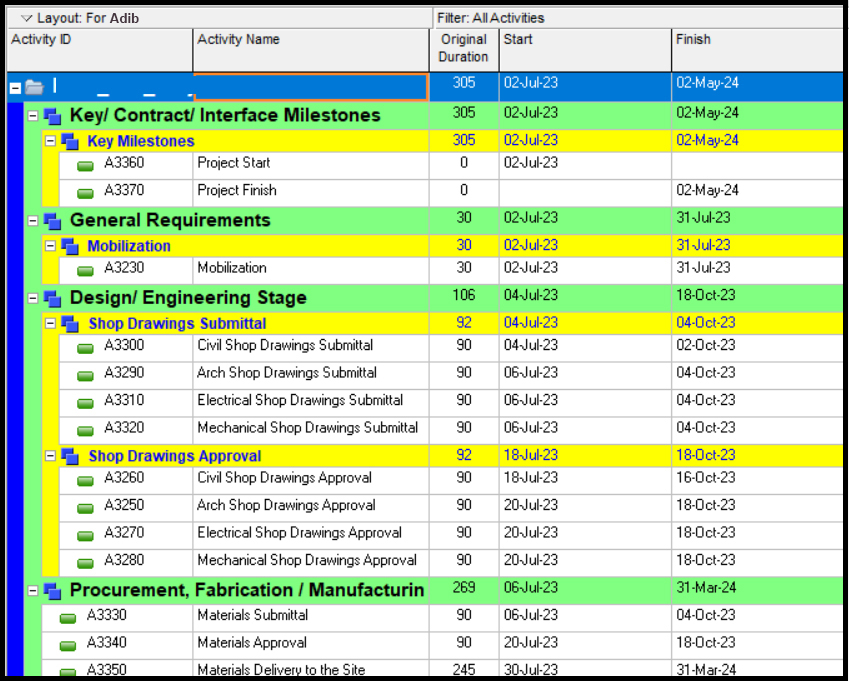Open the Layout: For Adib dropdown
Image resolution: width=849 pixels, height=681 pixels.
point(26,18)
